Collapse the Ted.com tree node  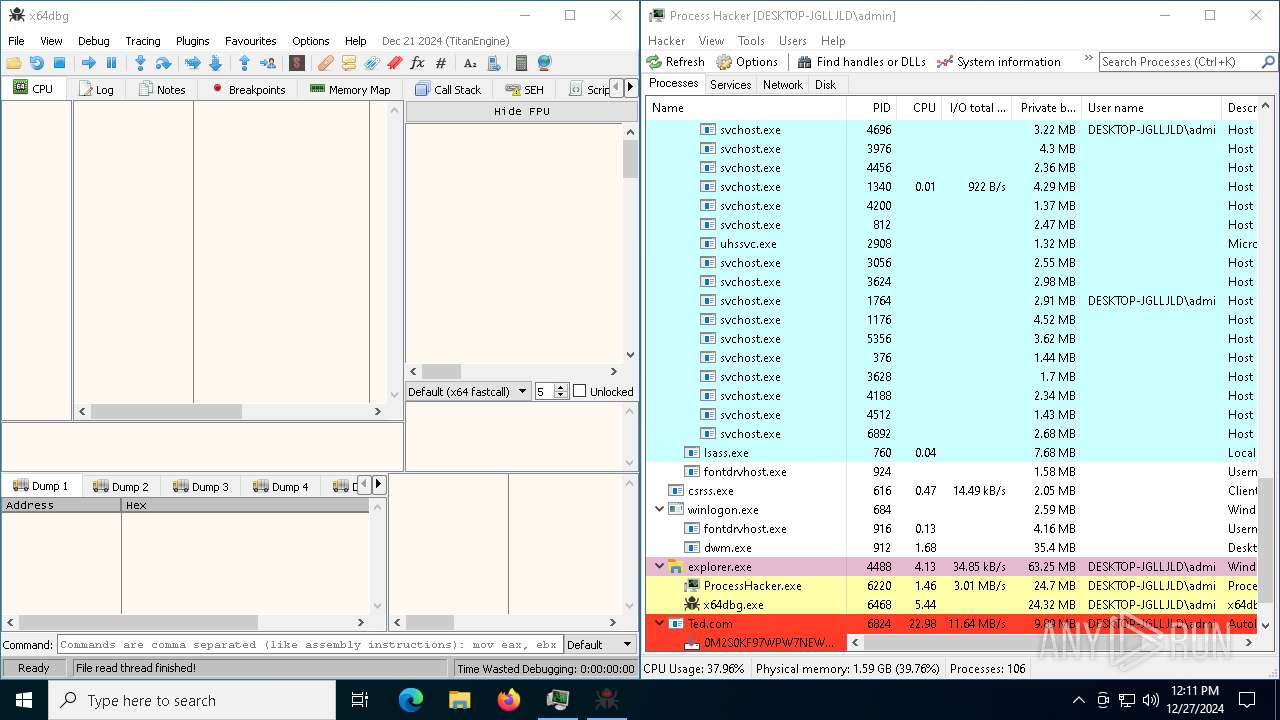point(660,623)
